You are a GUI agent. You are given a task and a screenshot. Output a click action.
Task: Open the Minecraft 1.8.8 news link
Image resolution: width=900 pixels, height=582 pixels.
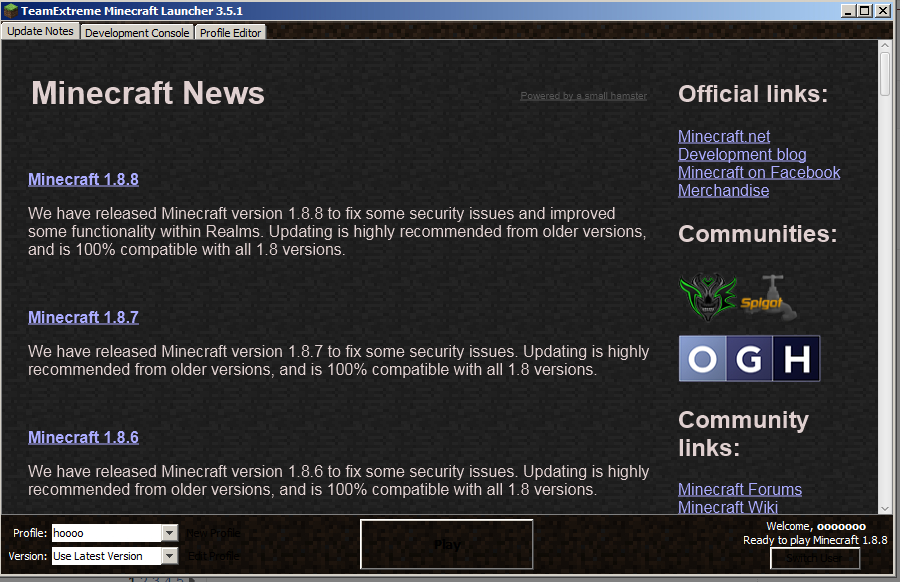coord(83,180)
